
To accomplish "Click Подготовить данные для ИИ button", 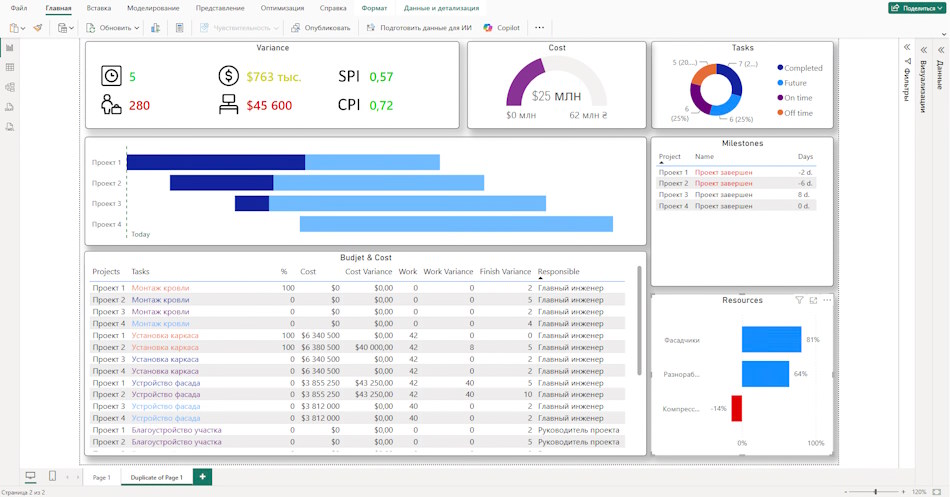I will tap(419, 28).
